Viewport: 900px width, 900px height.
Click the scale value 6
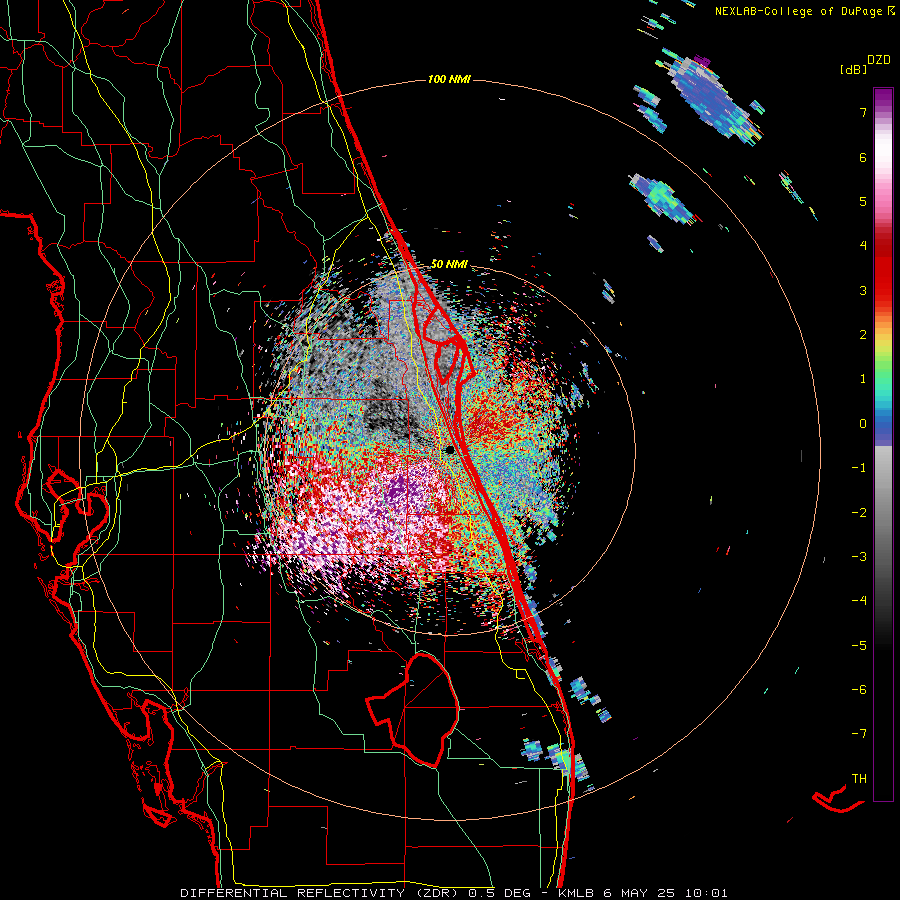[863, 157]
